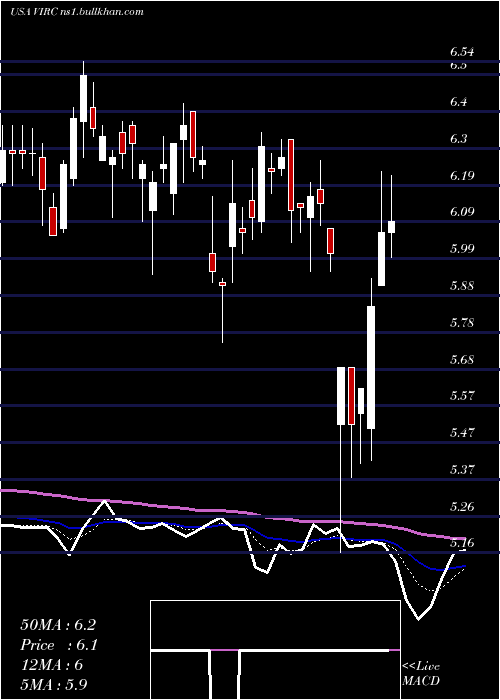Select the 6.3 price axis label

tap(458, 139)
